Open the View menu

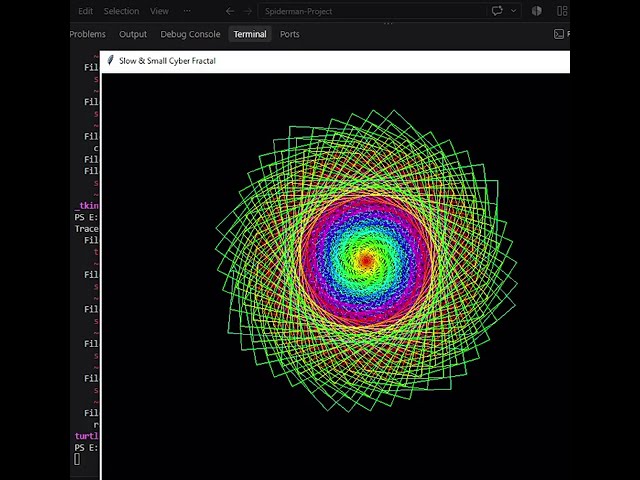click(159, 11)
